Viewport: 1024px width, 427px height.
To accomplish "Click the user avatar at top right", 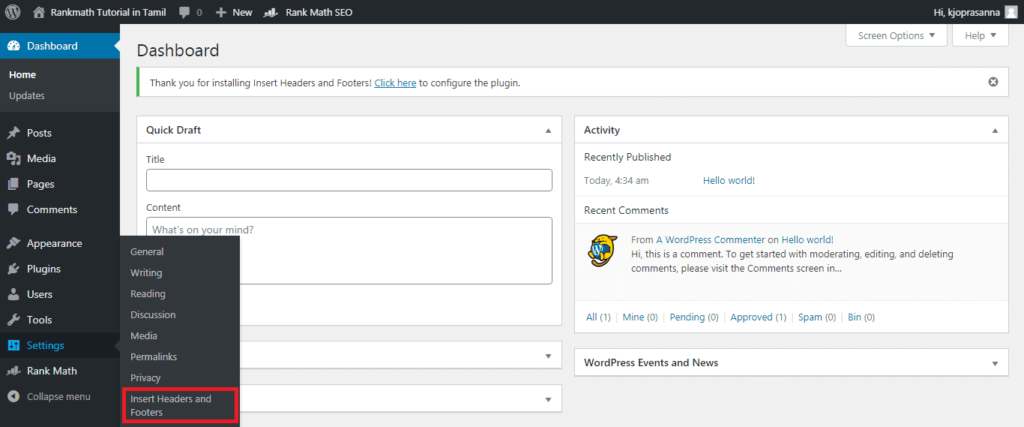I will coord(1011,12).
